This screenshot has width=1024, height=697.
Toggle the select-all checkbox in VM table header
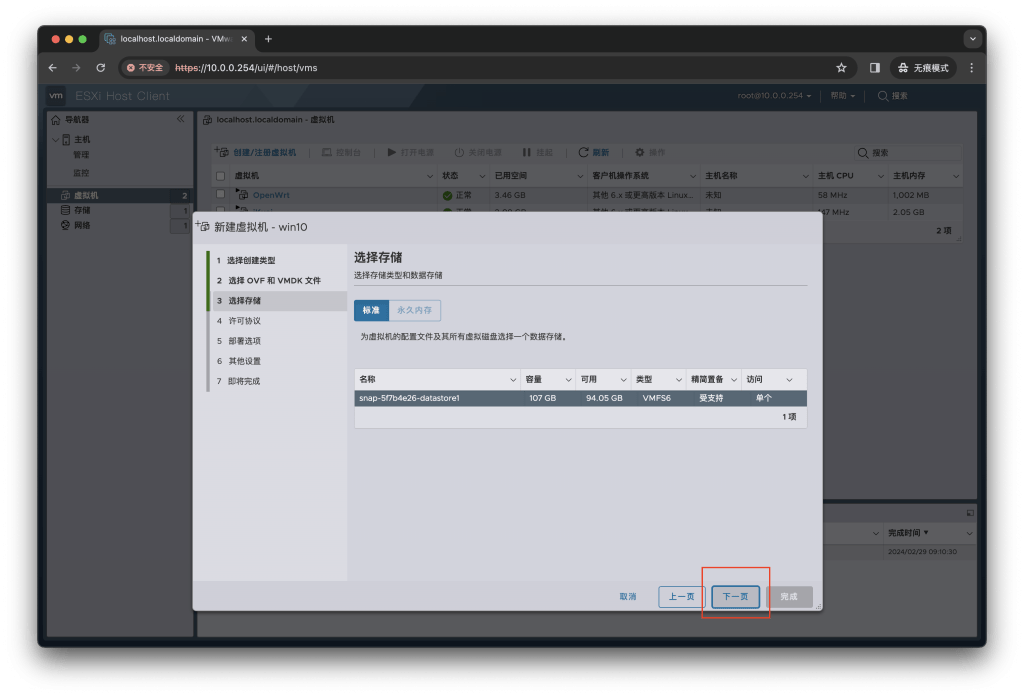point(220,175)
